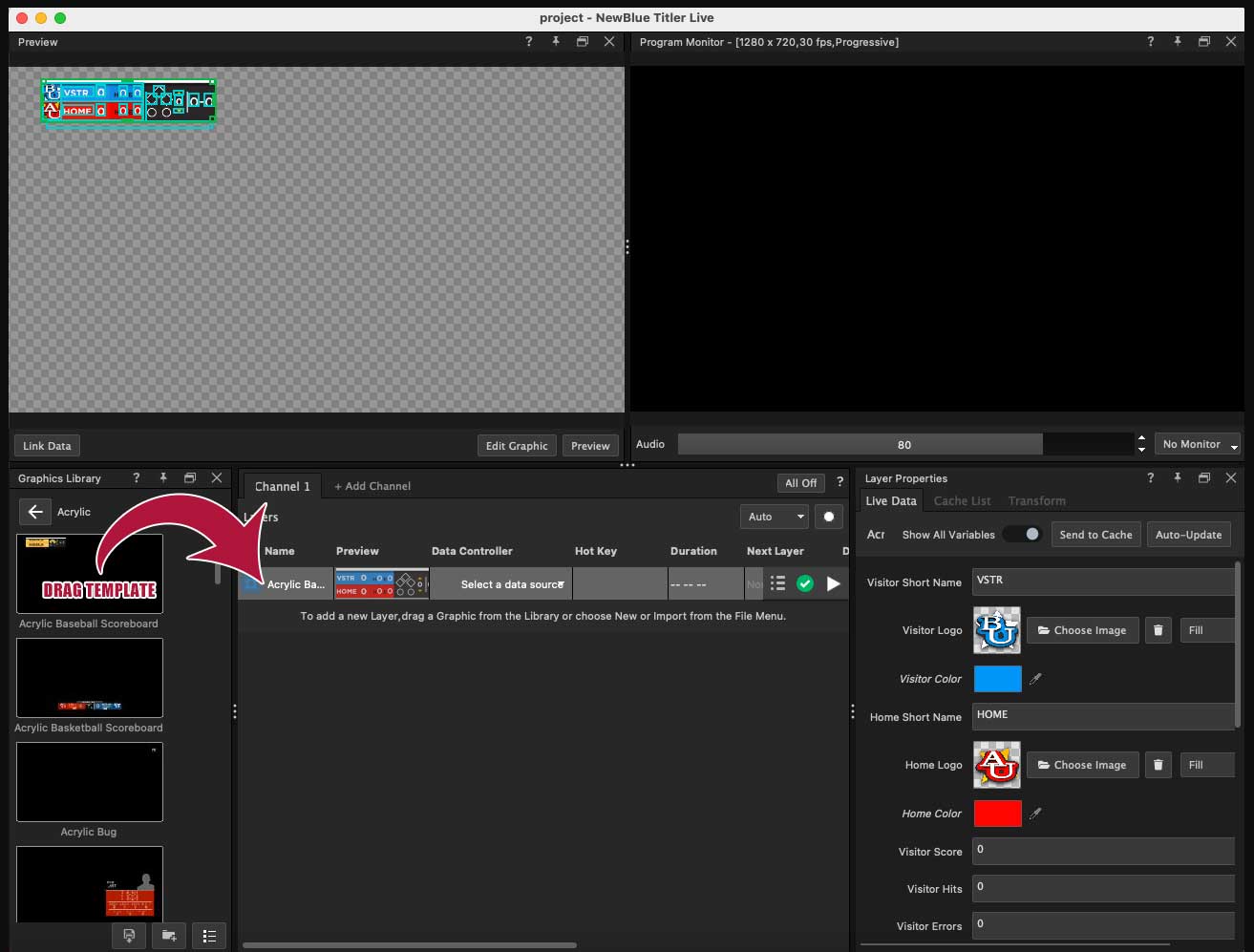The width and height of the screenshot is (1254, 952).
Task: Click the Link Data button
Action: click(47, 445)
